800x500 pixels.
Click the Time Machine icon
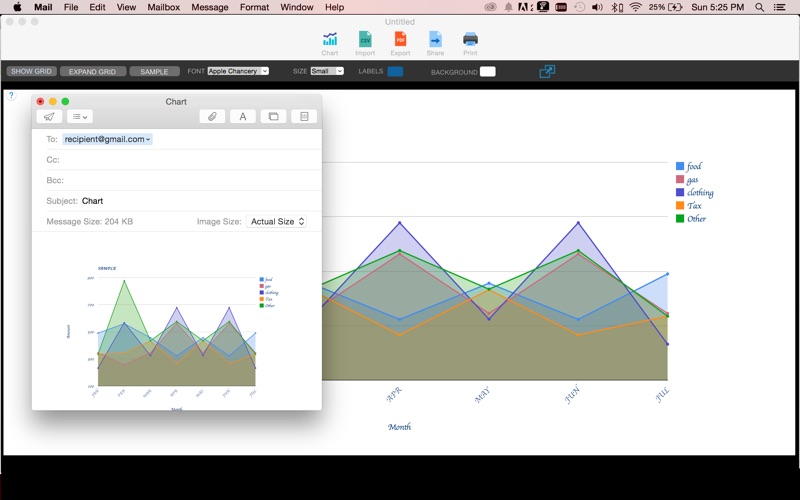580,7
